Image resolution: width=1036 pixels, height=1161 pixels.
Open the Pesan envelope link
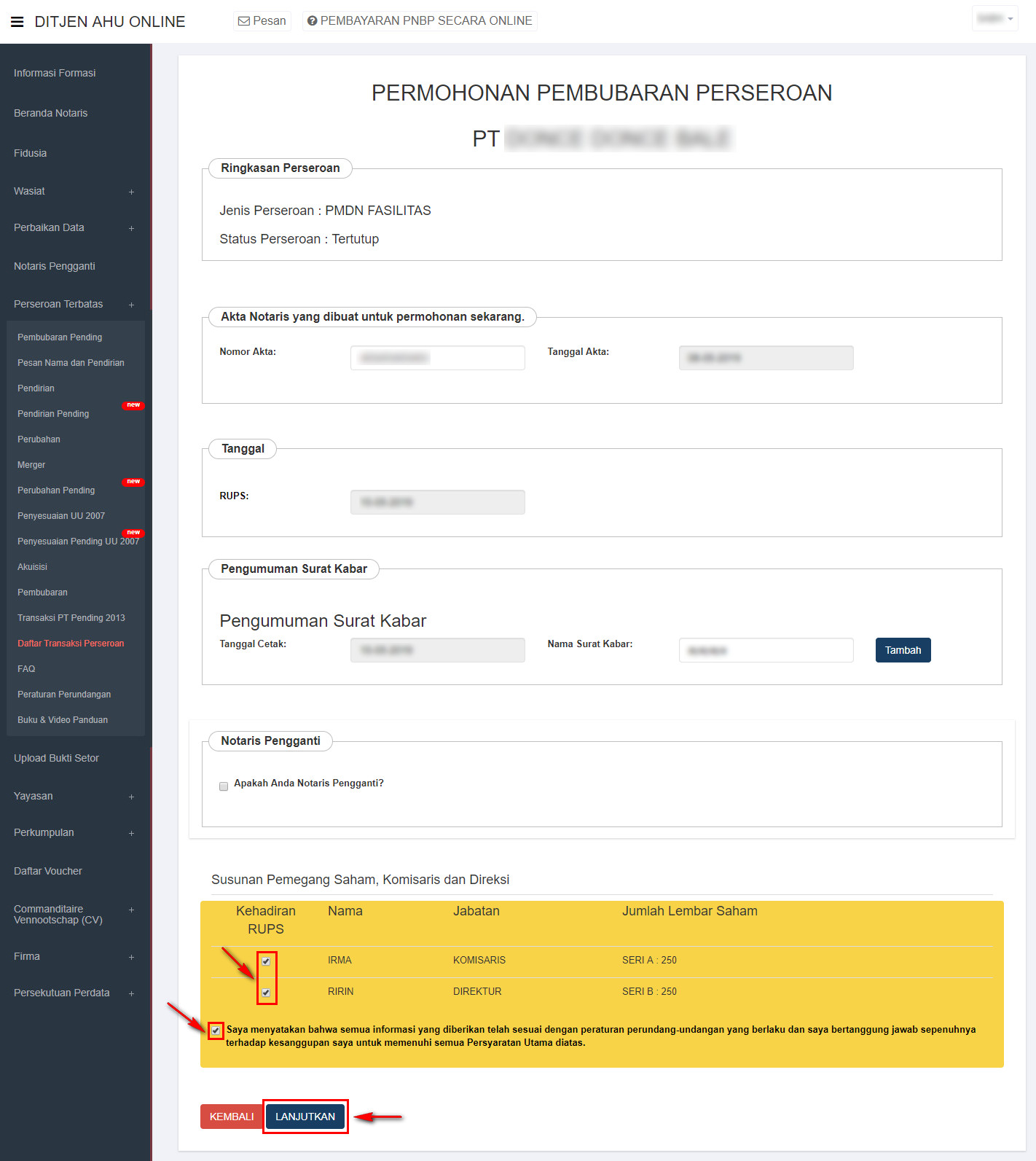pyautogui.click(x=262, y=21)
